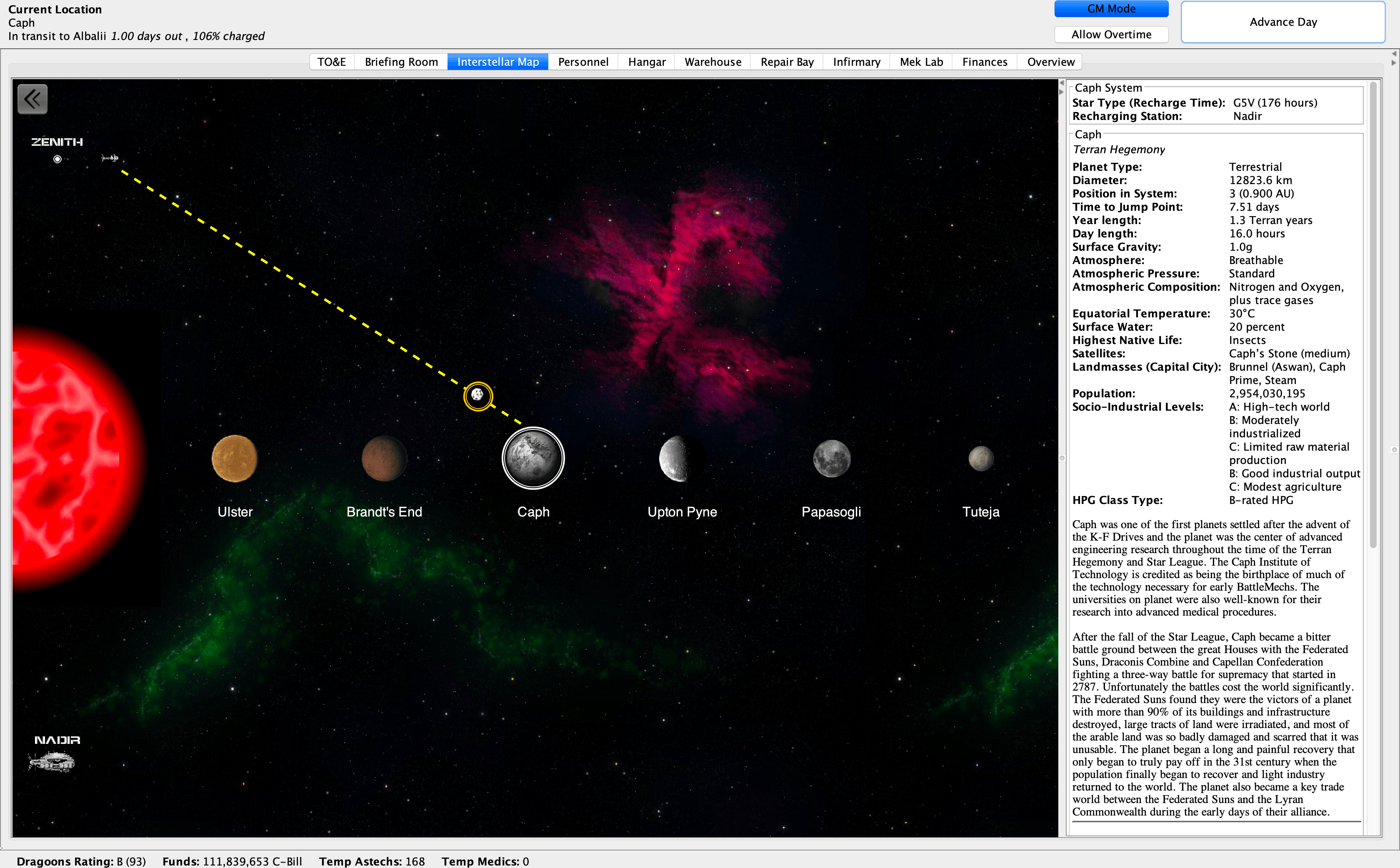The height and width of the screenshot is (868, 1400).
Task: Switch to the Mek Lab tab
Action: click(x=921, y=62)
